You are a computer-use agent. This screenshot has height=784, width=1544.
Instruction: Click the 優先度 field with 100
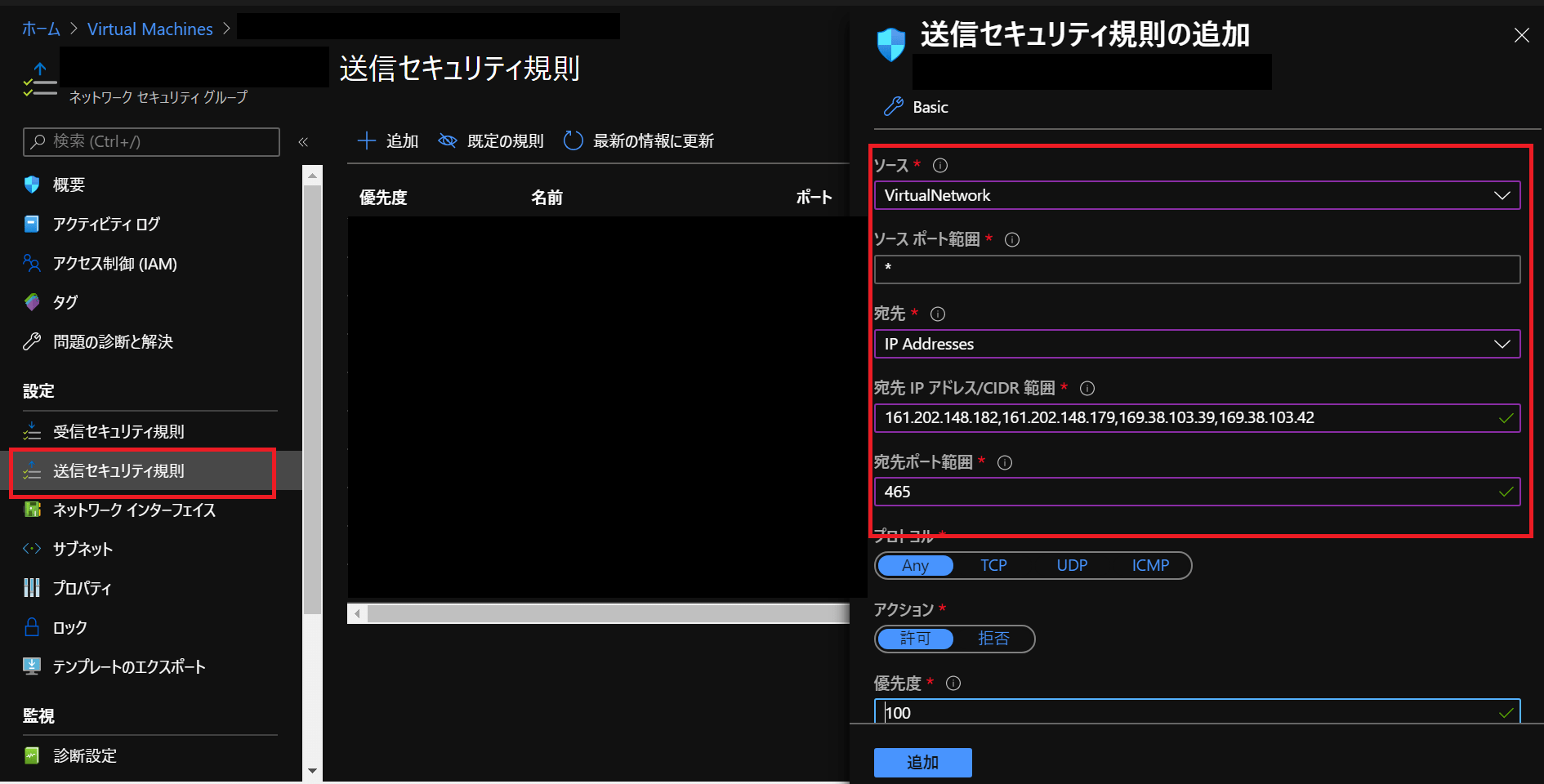pos(1197,711)
